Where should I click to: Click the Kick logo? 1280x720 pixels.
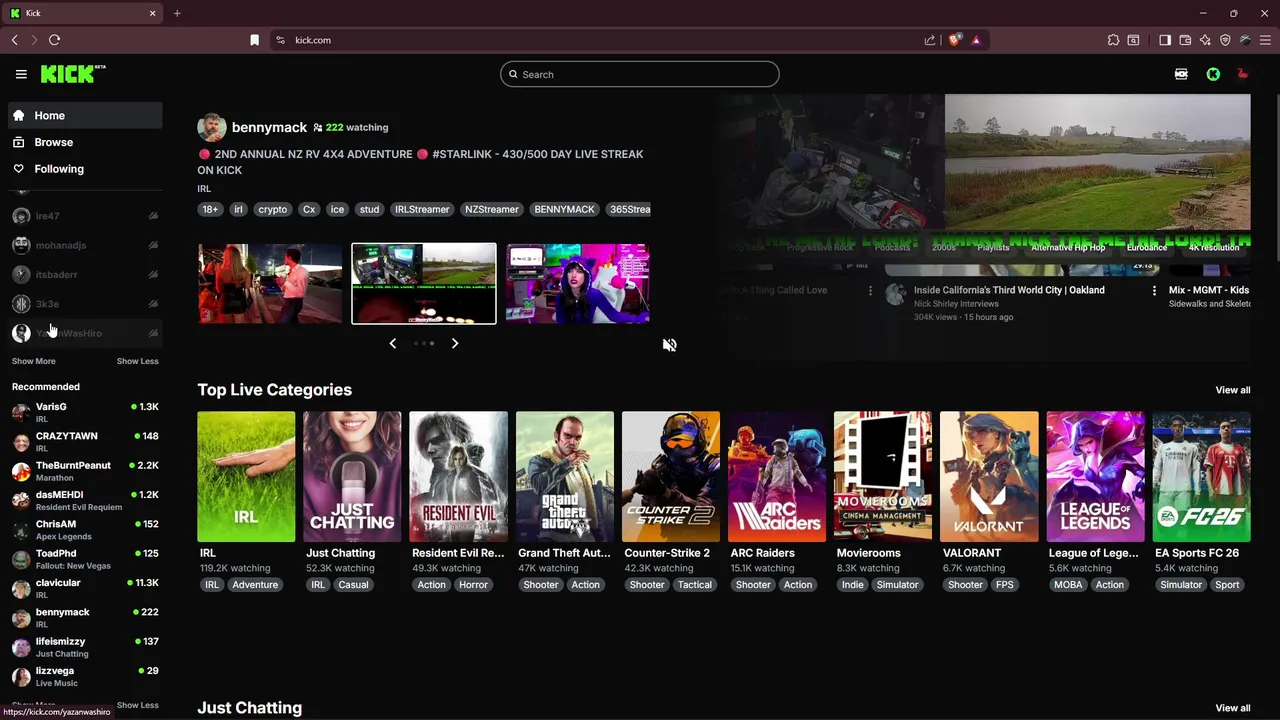click(x=73, y=74)
